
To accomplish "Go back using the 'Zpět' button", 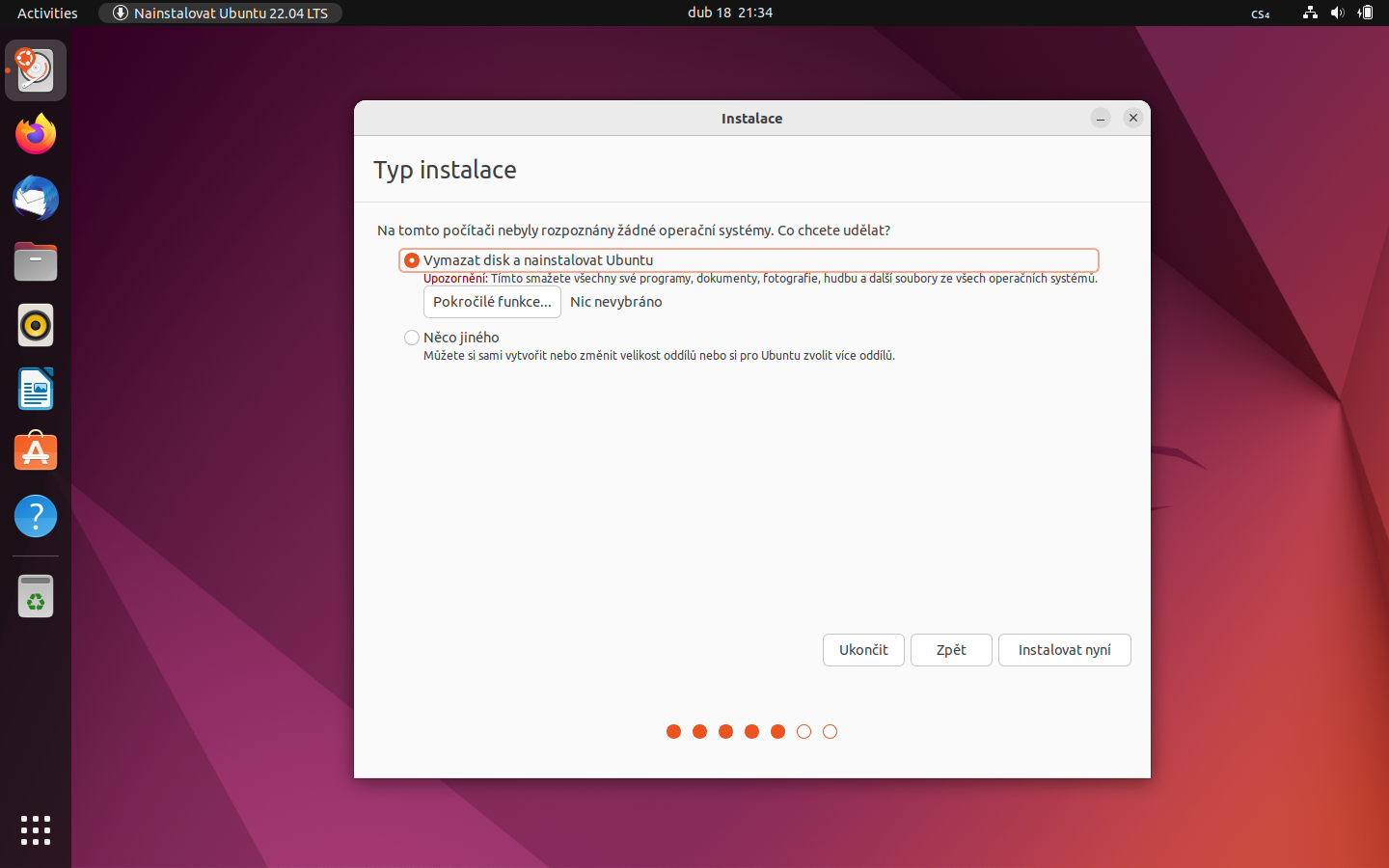I will click(x=951, y=650).
